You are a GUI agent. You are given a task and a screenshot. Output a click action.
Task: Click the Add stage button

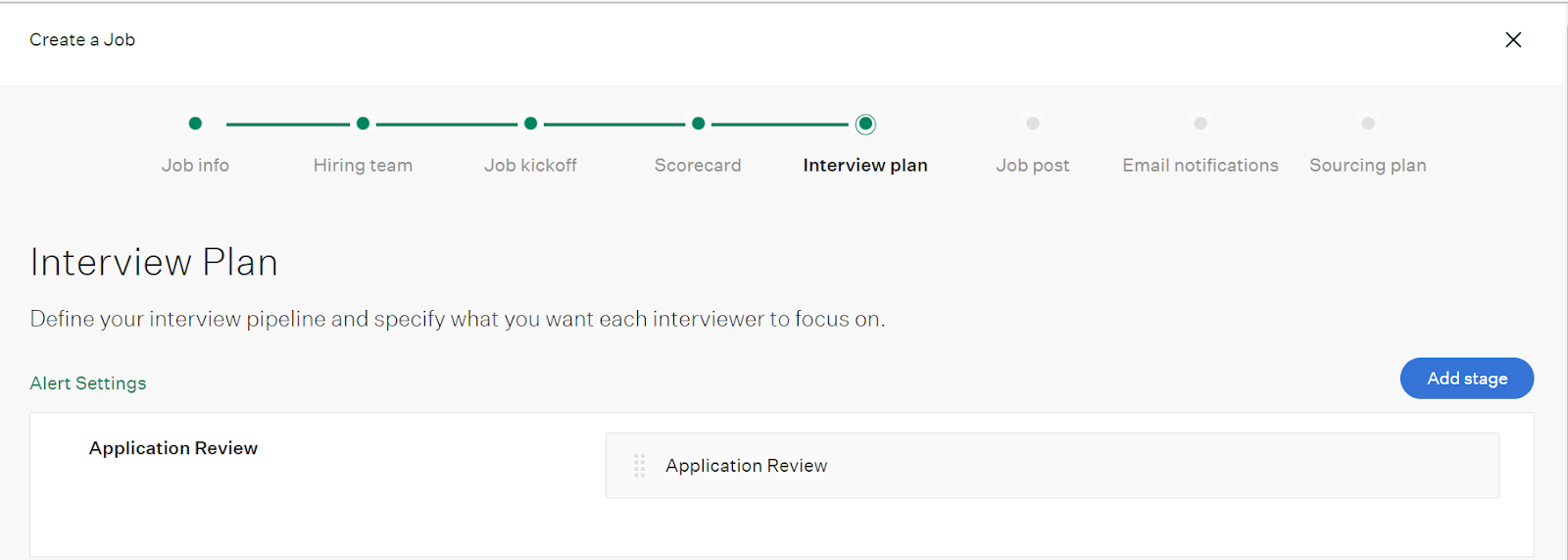[1467, 379]
